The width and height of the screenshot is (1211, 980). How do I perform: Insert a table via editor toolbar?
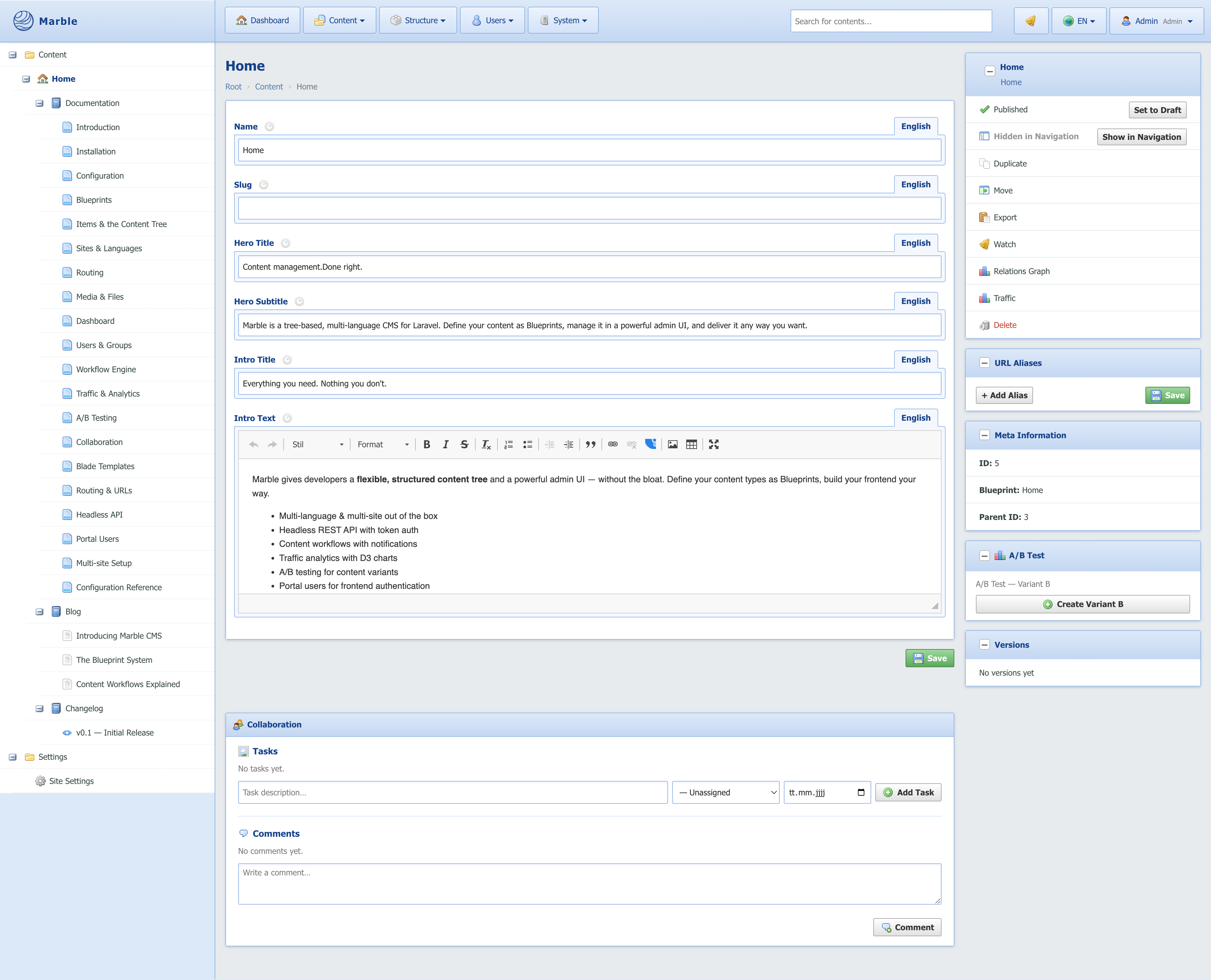point(691,444)
